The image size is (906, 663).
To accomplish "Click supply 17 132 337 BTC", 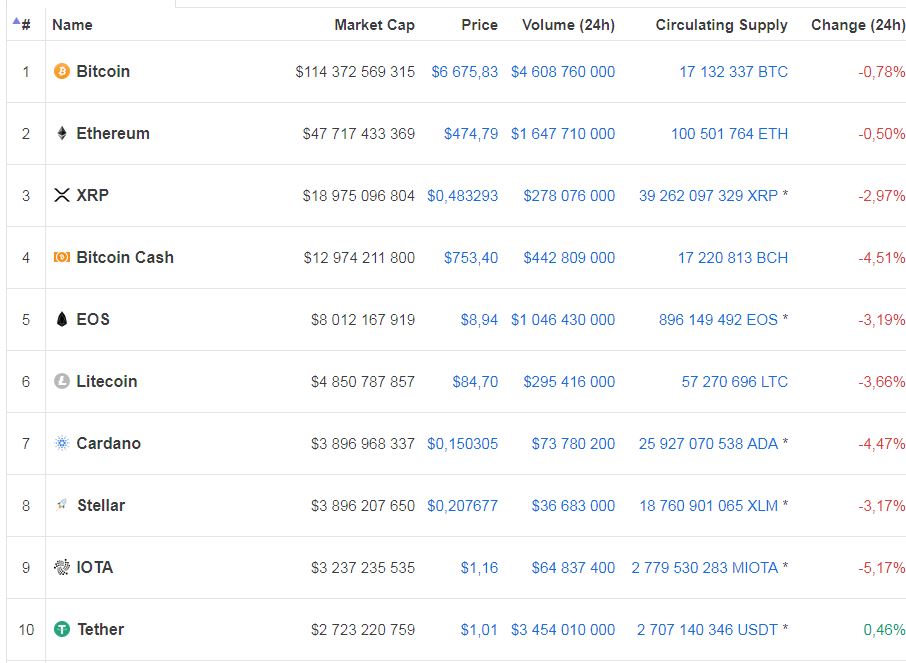I will (734, 72).
